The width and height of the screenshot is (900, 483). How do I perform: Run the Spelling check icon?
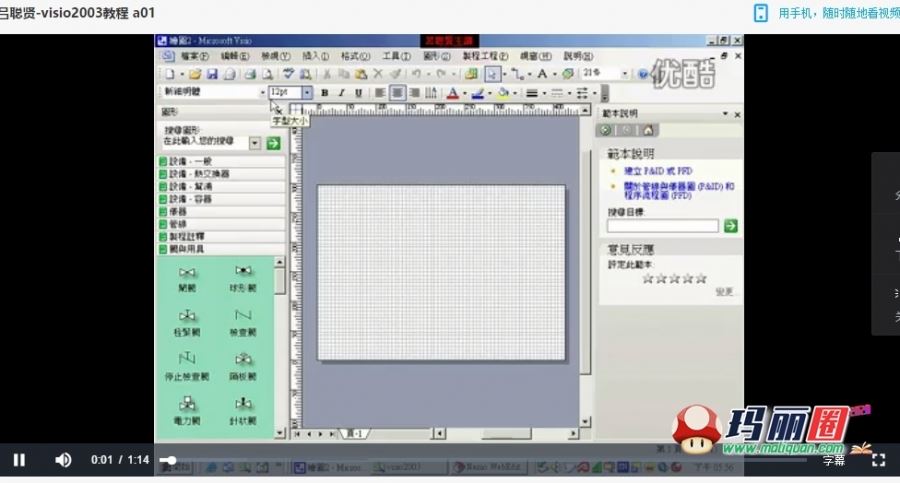point(289,74)
